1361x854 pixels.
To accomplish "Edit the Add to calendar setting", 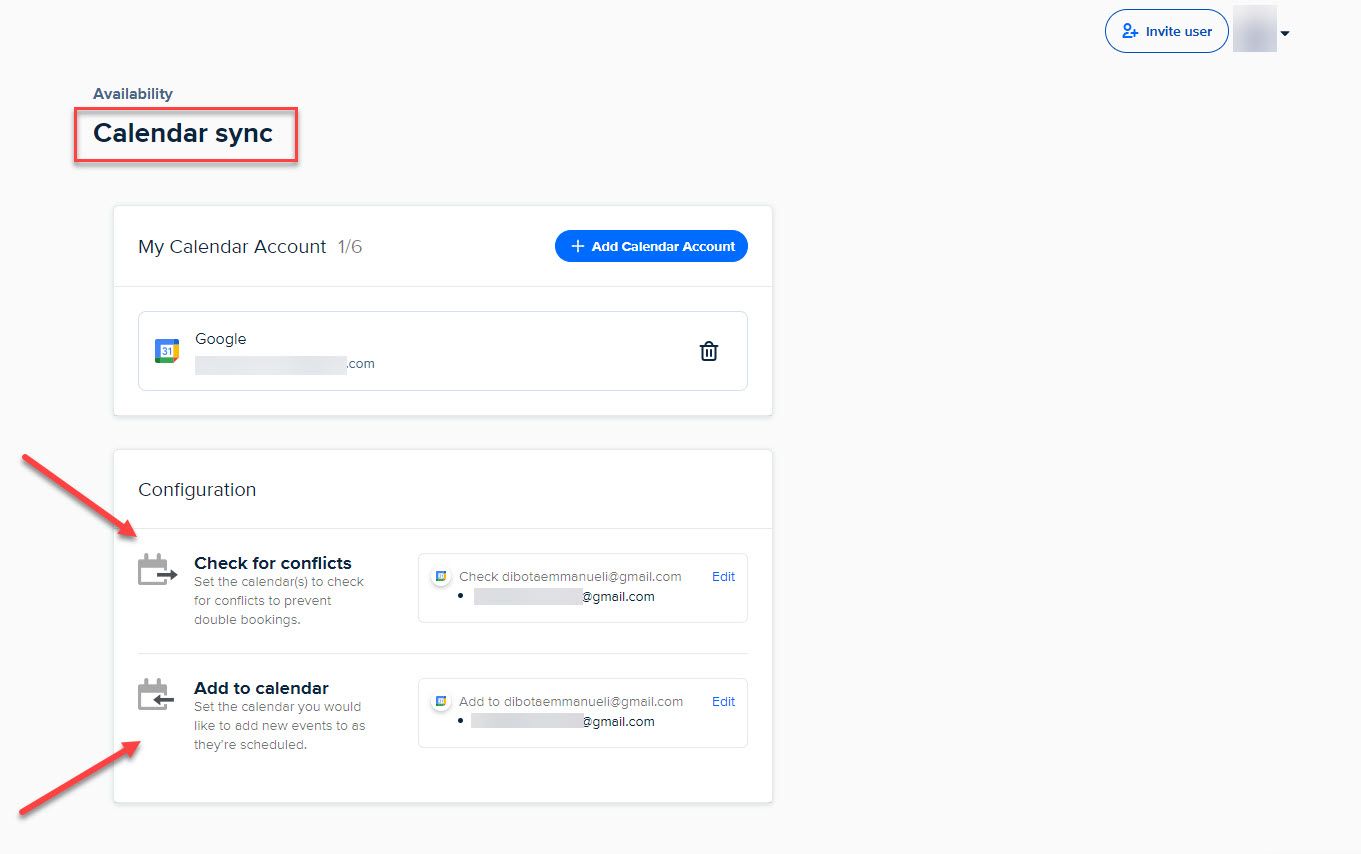I will [x=723, y=701].
